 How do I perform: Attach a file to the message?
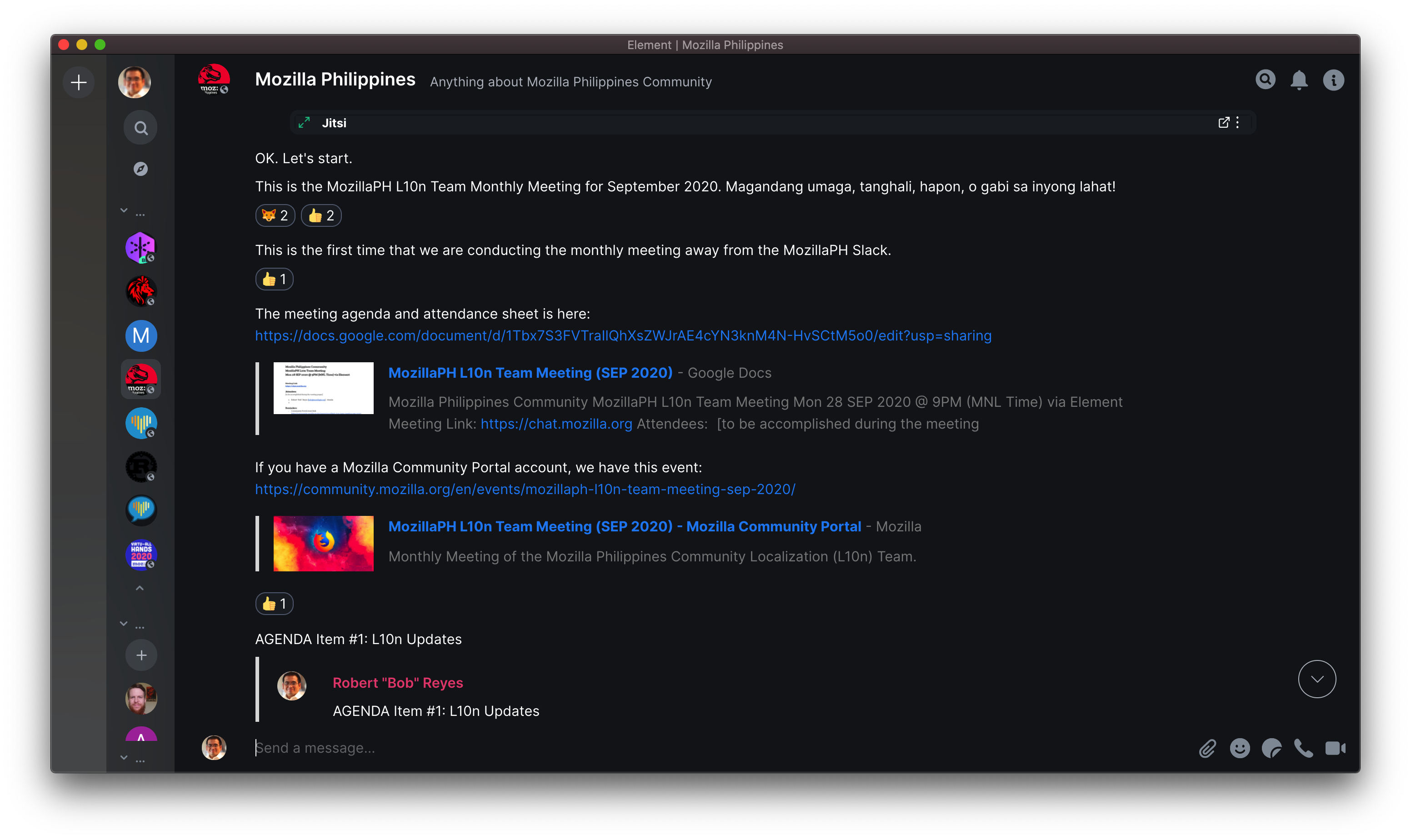pyautogui.click(x=1207, y=748)
